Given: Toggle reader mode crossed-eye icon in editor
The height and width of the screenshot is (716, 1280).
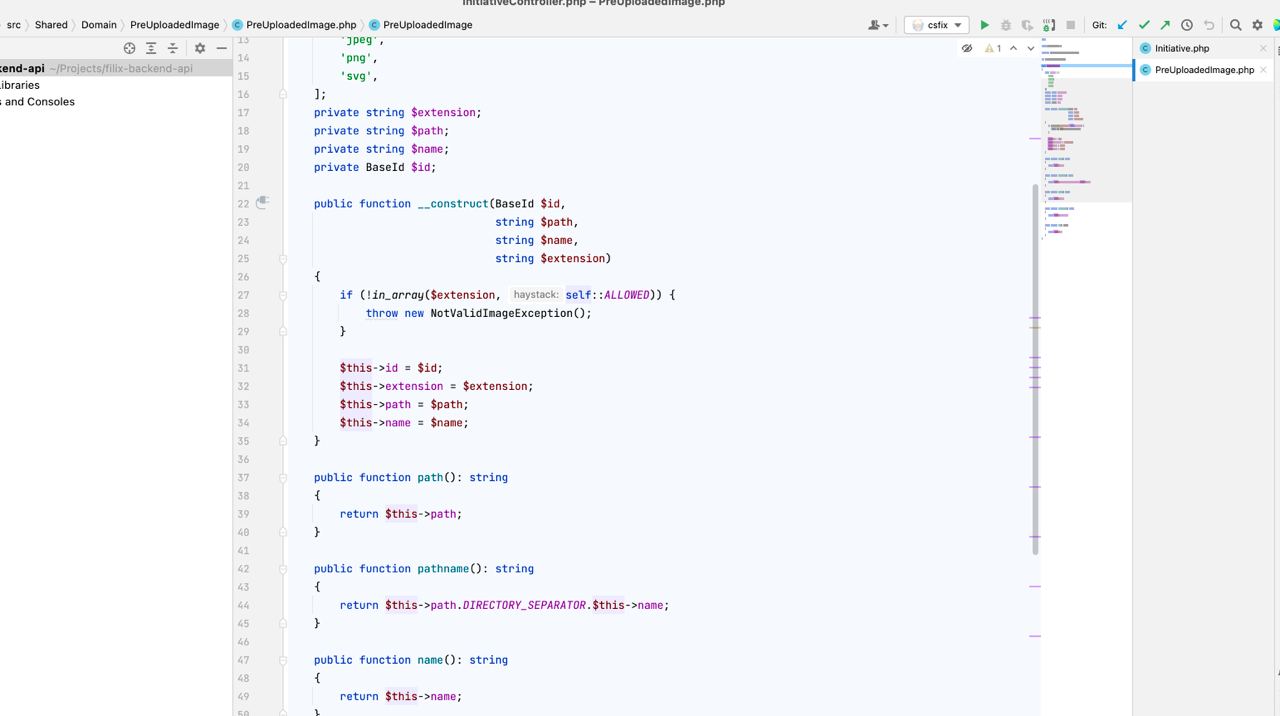Looking at the screenshot, I should coord(967,48).
